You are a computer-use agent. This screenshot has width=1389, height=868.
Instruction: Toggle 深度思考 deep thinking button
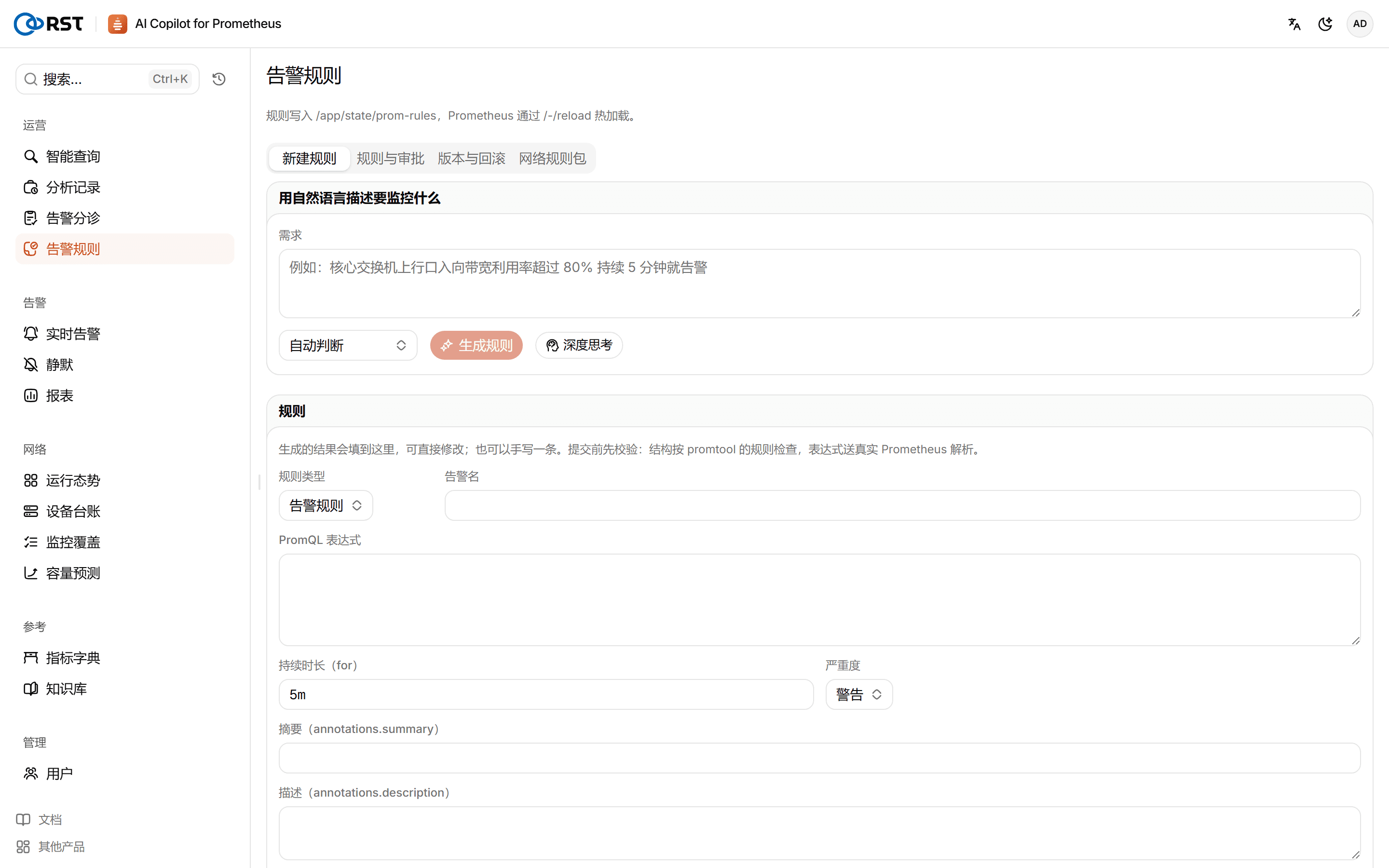[579, 345]
